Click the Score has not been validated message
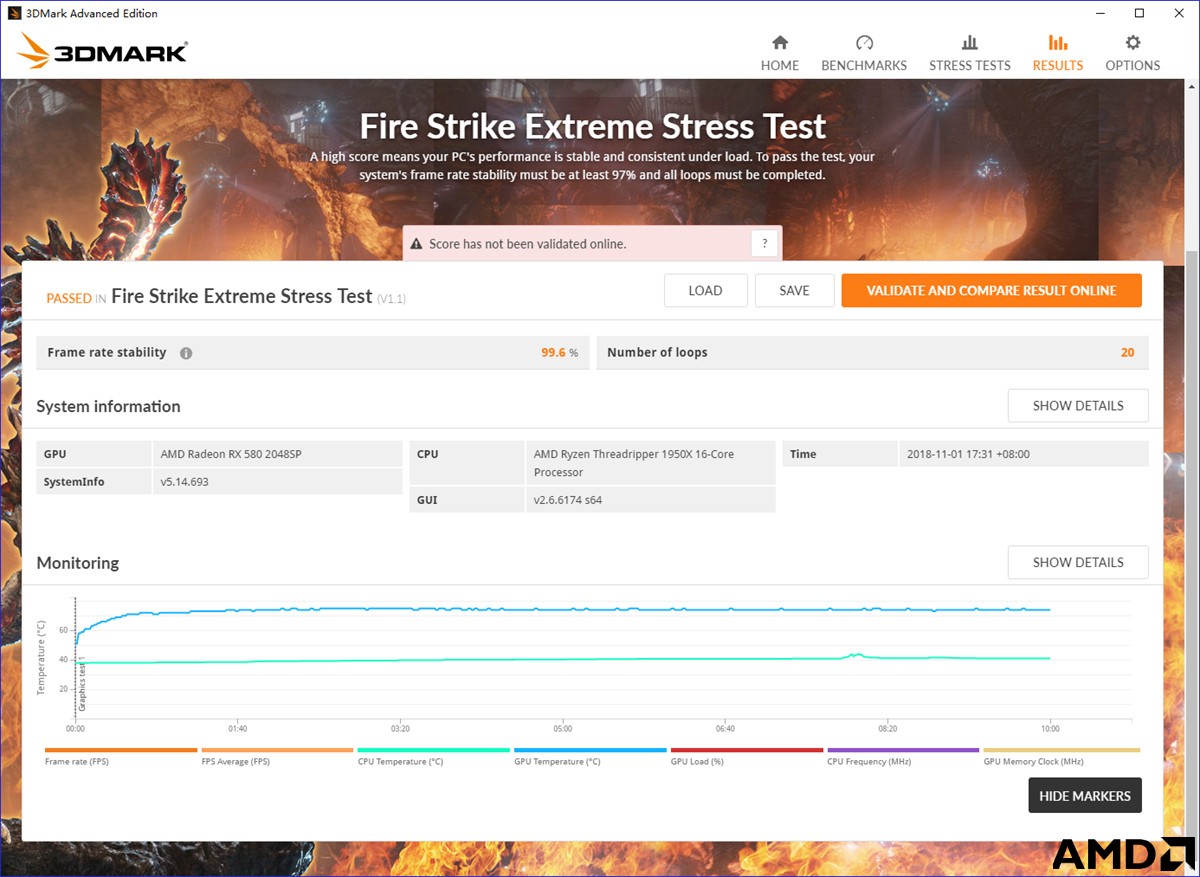The image size is (1200, 877). coord(527,244)
